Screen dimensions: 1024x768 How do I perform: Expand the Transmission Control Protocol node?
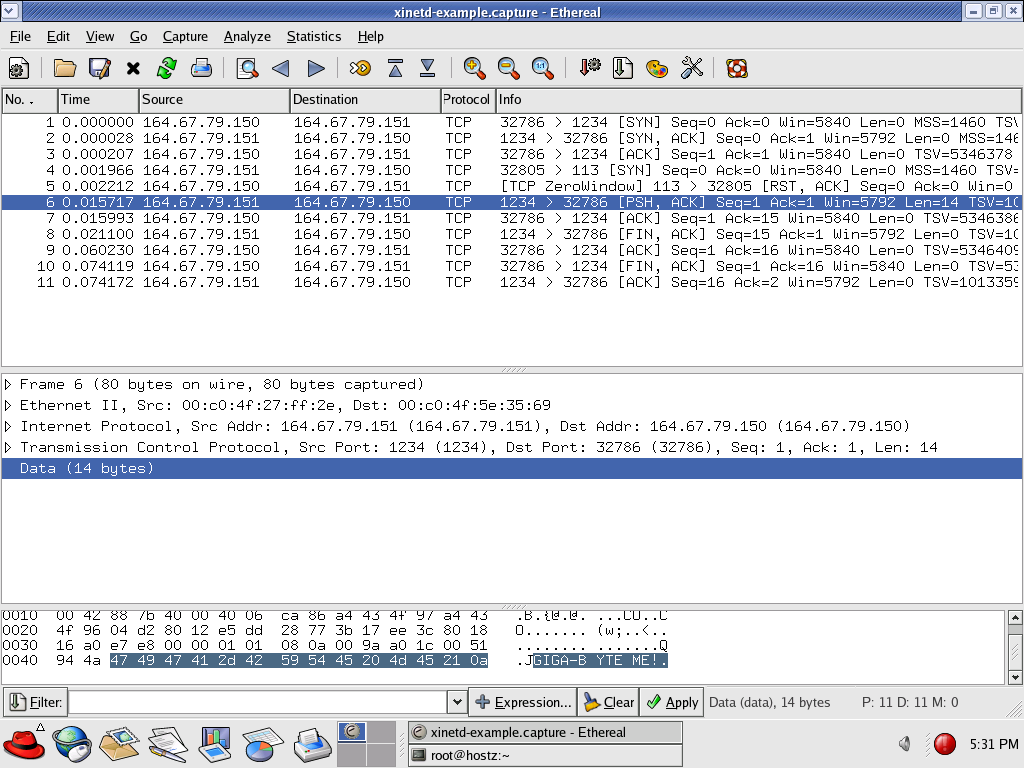pos(9,448)
